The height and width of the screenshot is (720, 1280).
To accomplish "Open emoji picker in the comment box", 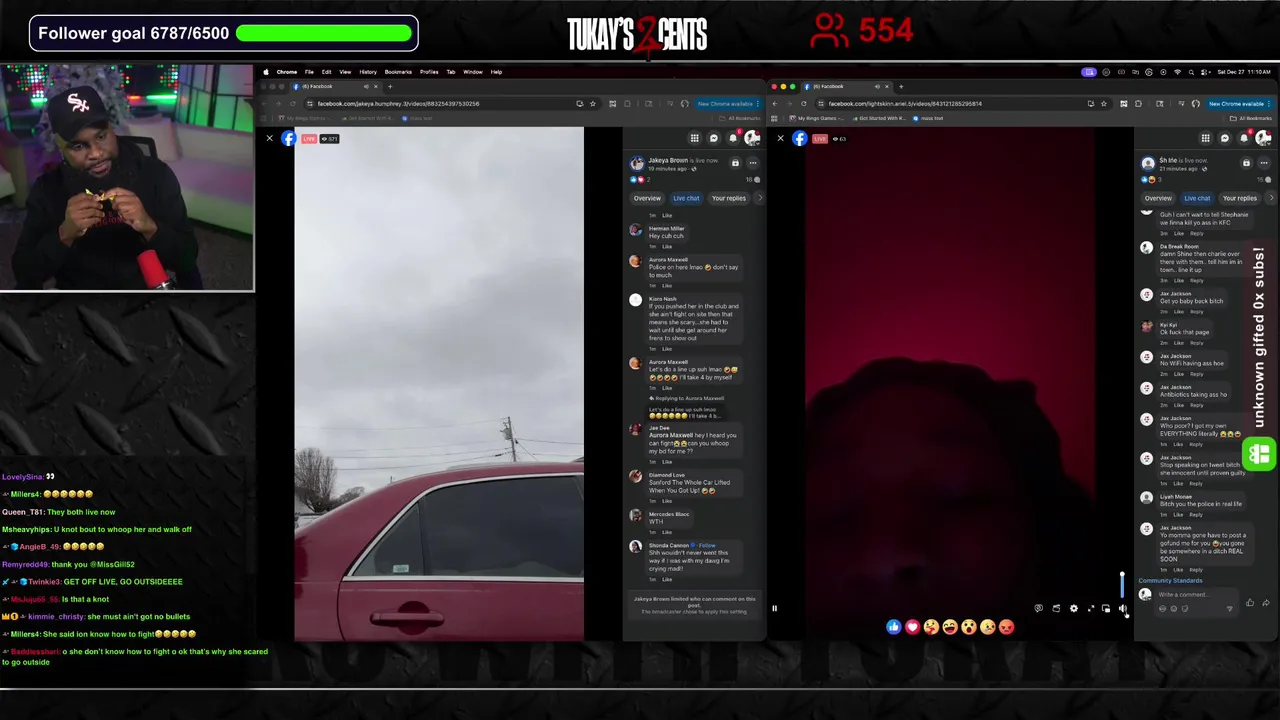I will click(1174, 608).
